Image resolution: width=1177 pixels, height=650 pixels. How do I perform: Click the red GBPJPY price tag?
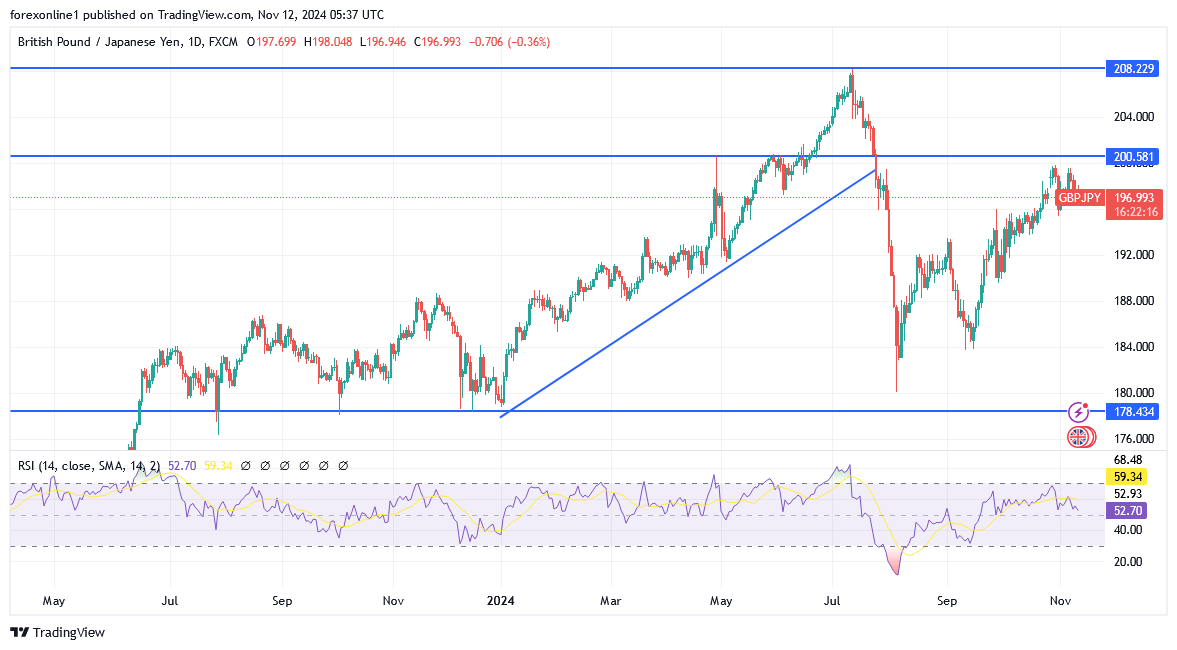coord(1080,198)
